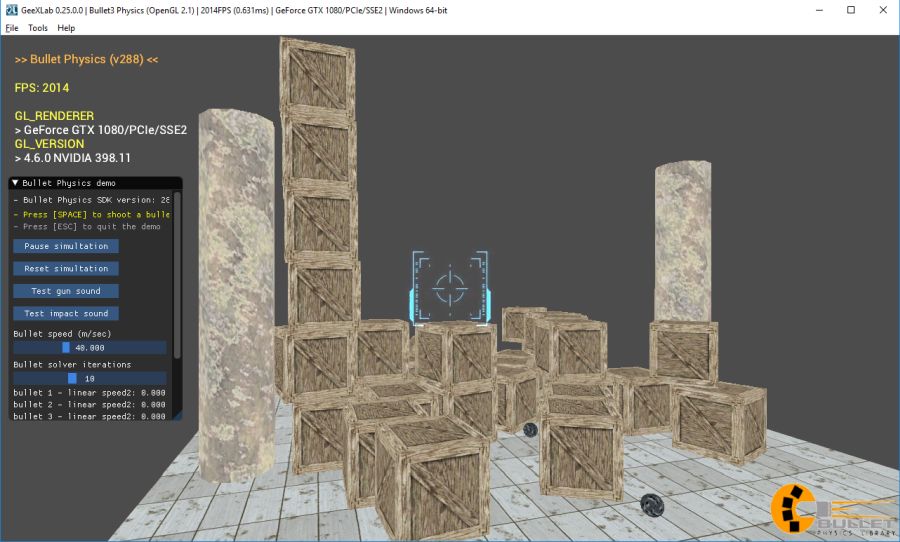The image size is (900, 542).
Task: Click the Reset simulation button
Action: point(66,268)
